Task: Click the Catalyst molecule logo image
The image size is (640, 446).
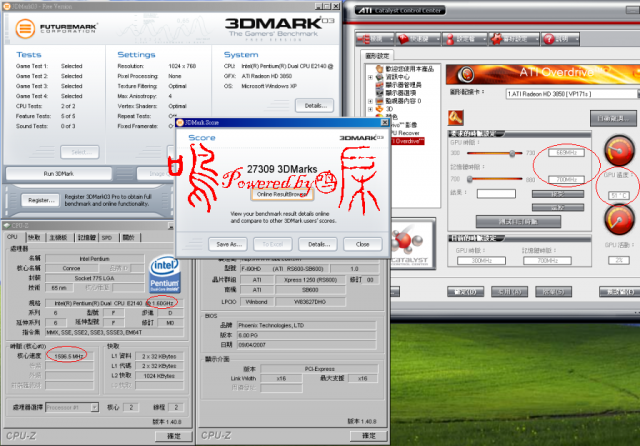Action: pos(411,244)
